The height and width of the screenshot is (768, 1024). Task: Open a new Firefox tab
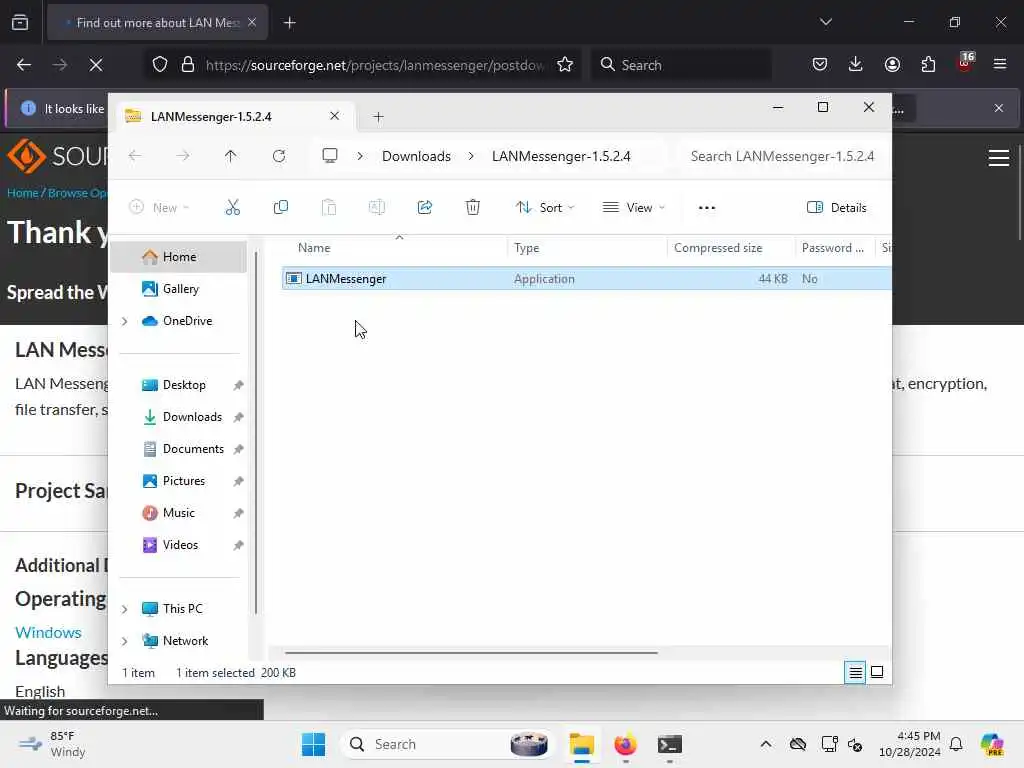pos(289,23)
